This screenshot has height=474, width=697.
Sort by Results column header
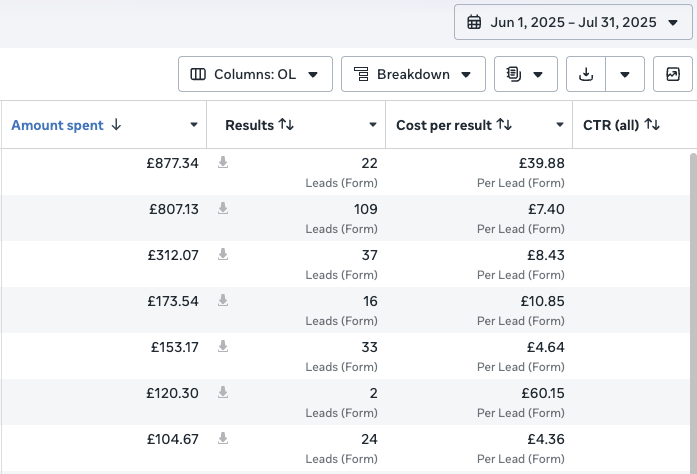[260, 125]
